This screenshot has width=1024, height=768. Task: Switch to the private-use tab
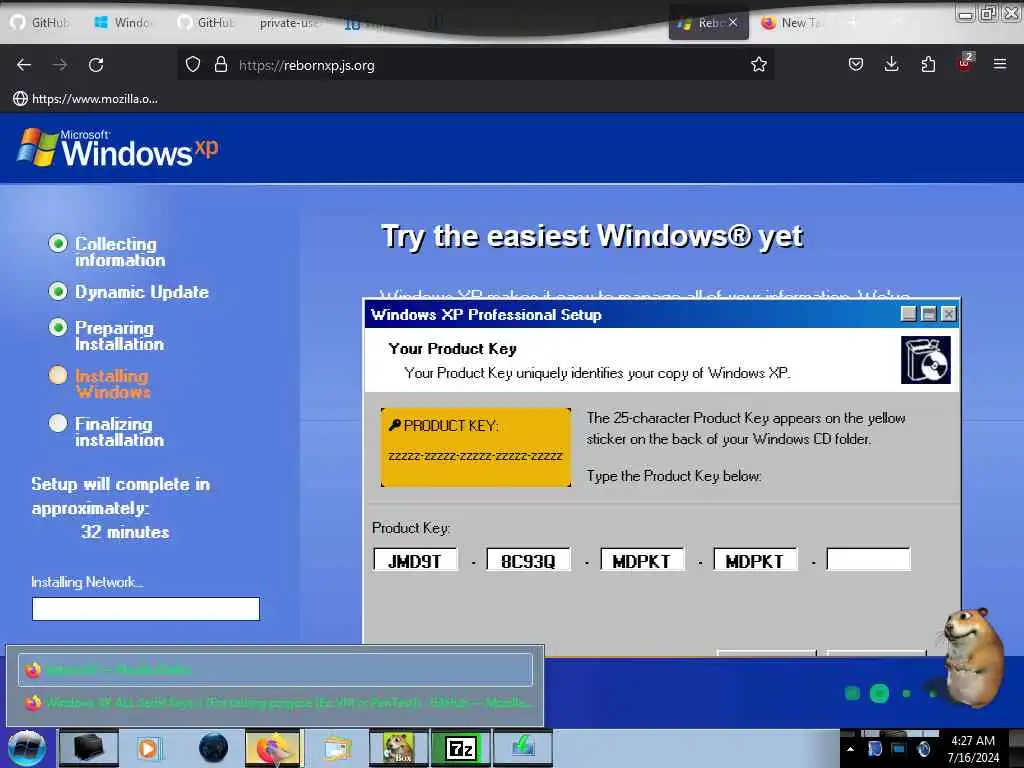[x=287, y=23]
